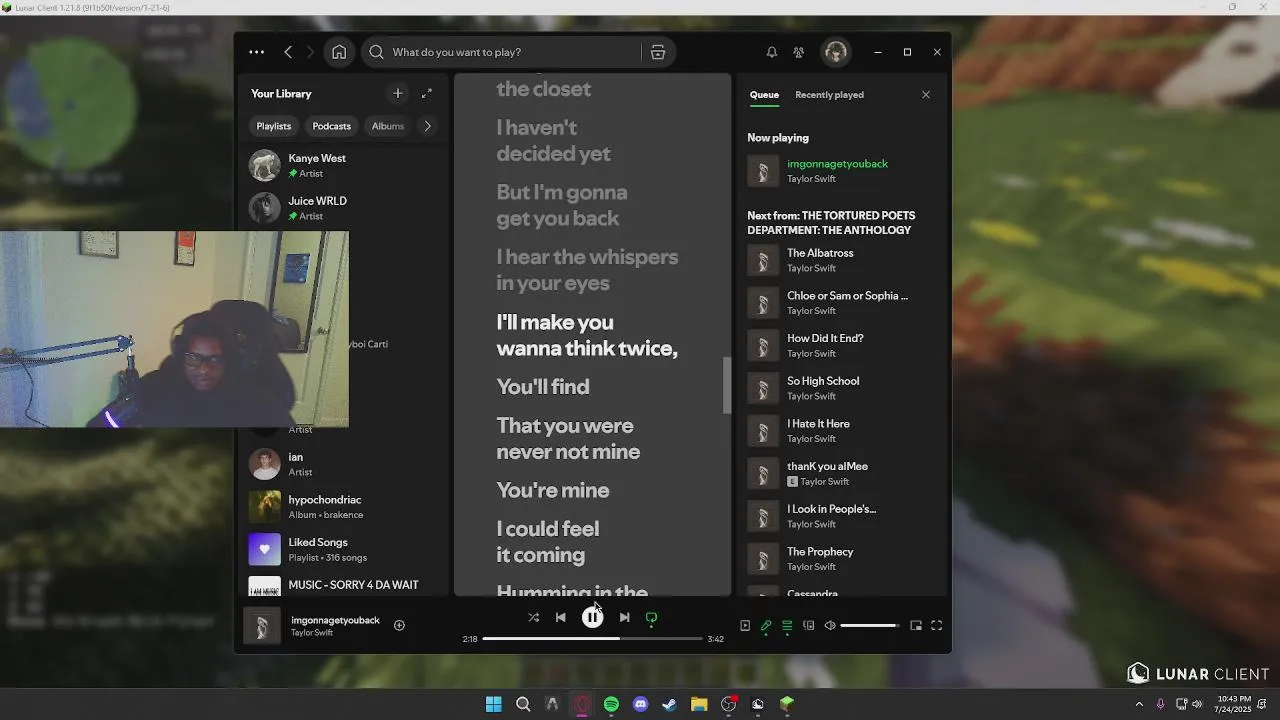Toggle the queue panel
The height and width of the screenshot is (720, 1280).
[787, 625]
